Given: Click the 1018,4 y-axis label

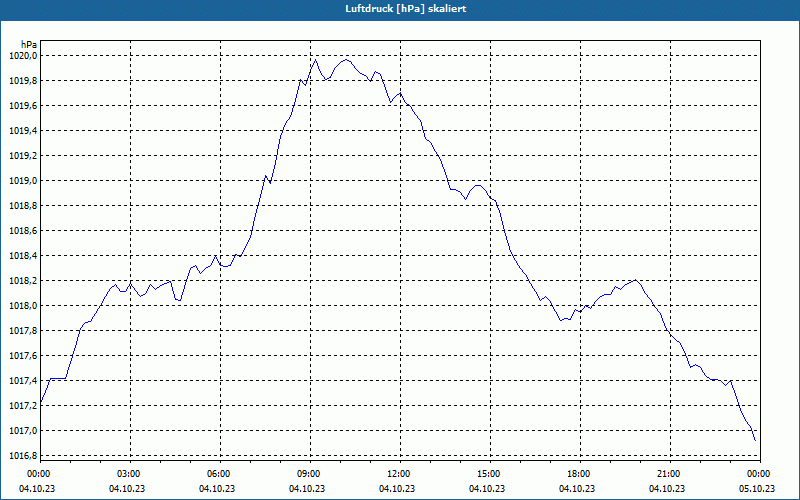Looking at the screenshot, I should tap(23, 256).
